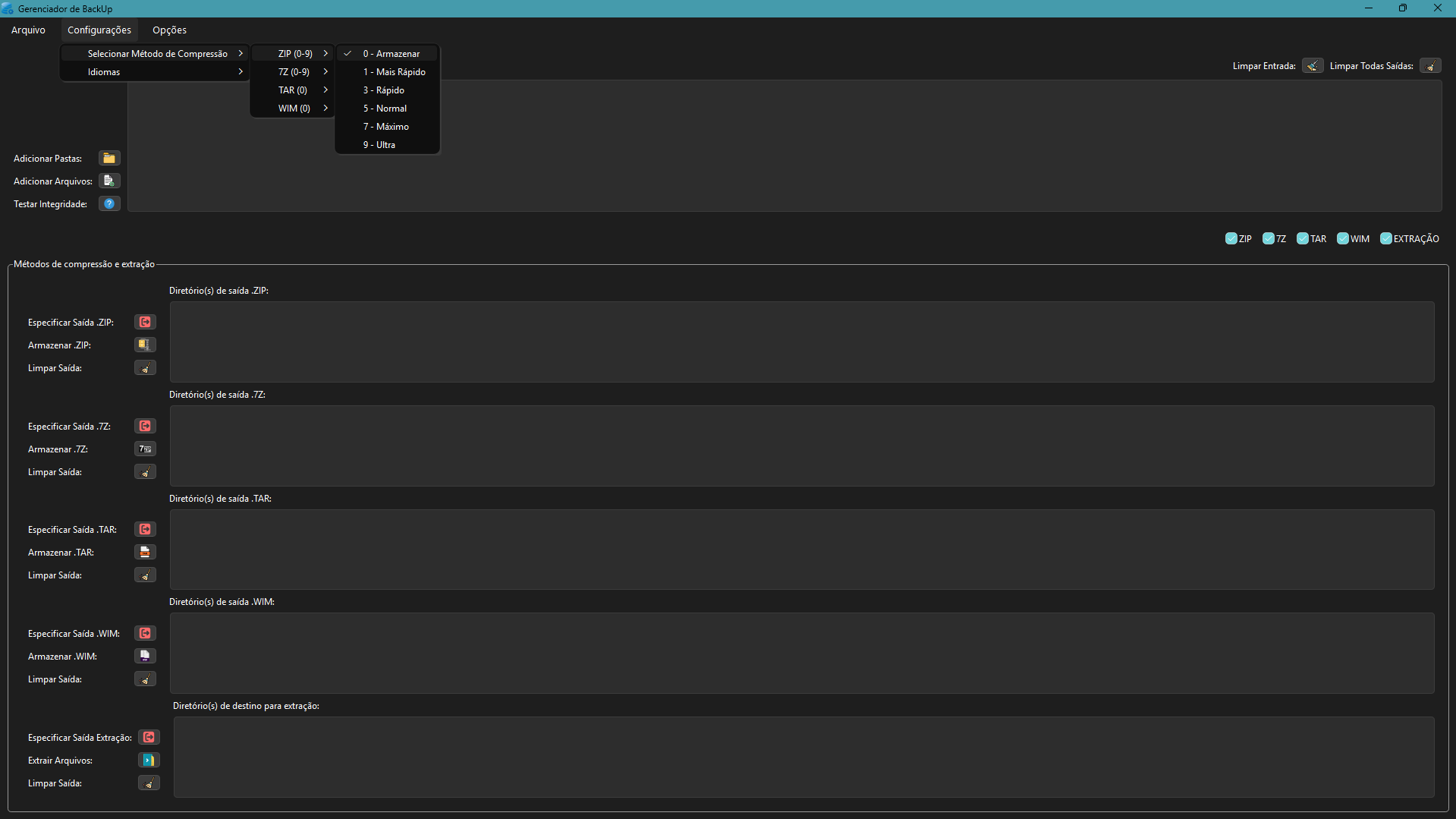
Task: Click the Adicionar Arquivos file icon
Action: point(109,181)
